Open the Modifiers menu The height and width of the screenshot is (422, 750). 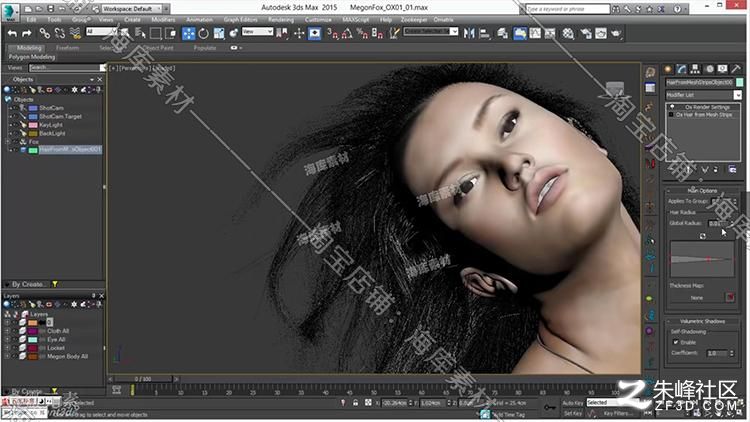pyautogui.click(x=163, y=20)
